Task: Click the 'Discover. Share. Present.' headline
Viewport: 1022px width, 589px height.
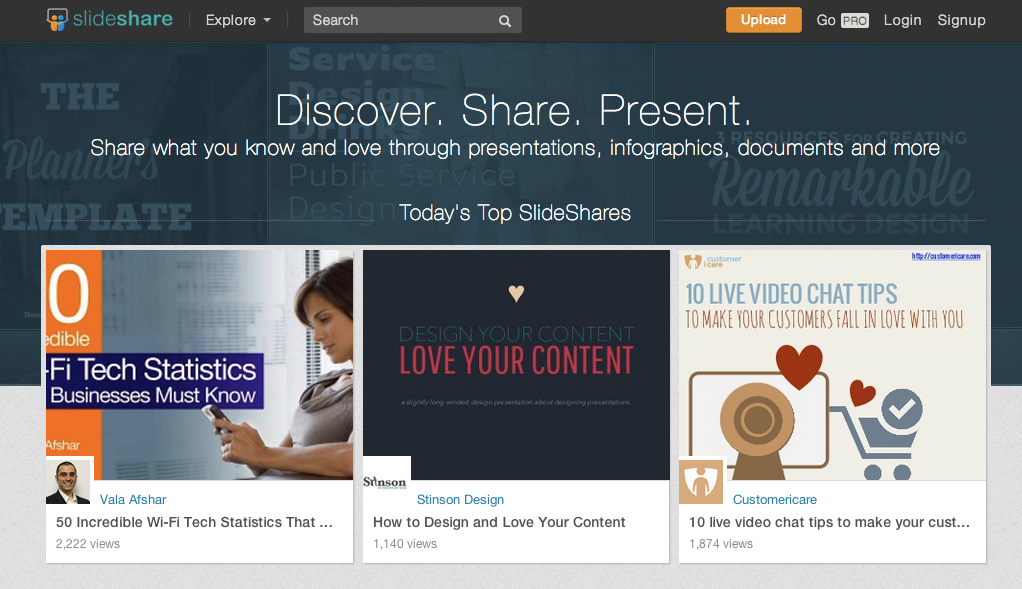Action: coord(514,110)
